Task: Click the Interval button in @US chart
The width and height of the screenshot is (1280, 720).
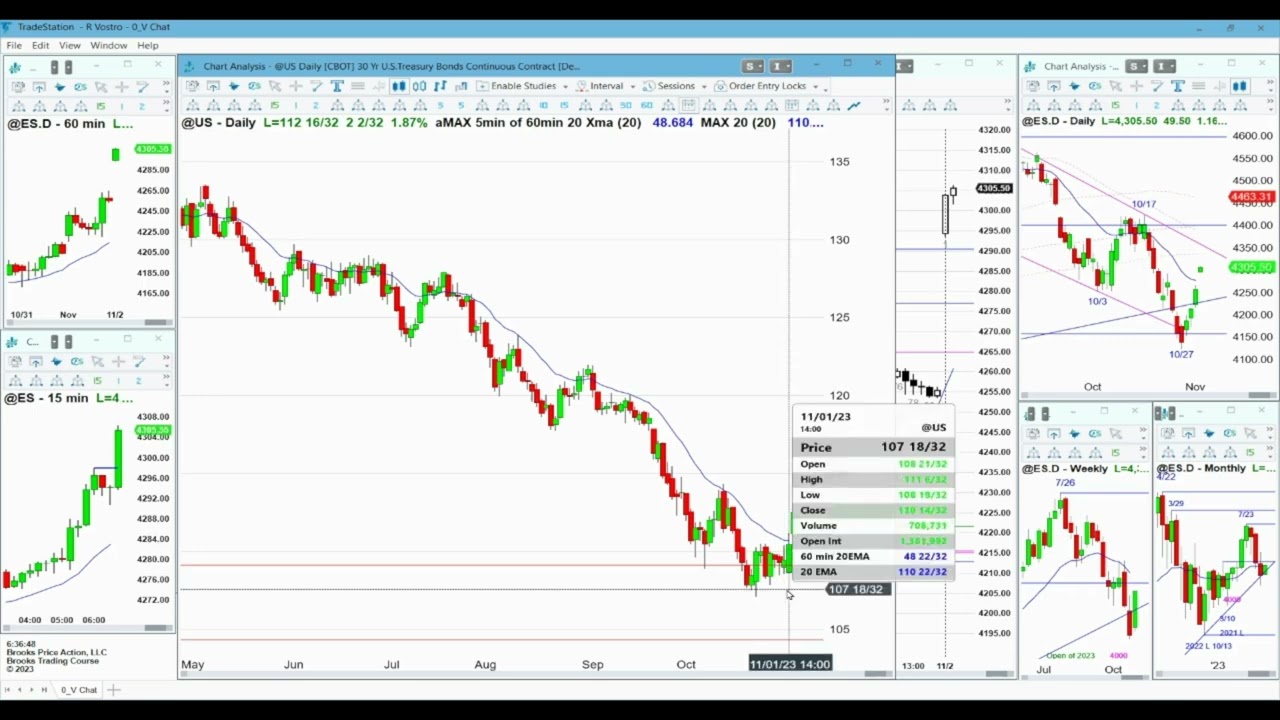Action: (598, 86)
